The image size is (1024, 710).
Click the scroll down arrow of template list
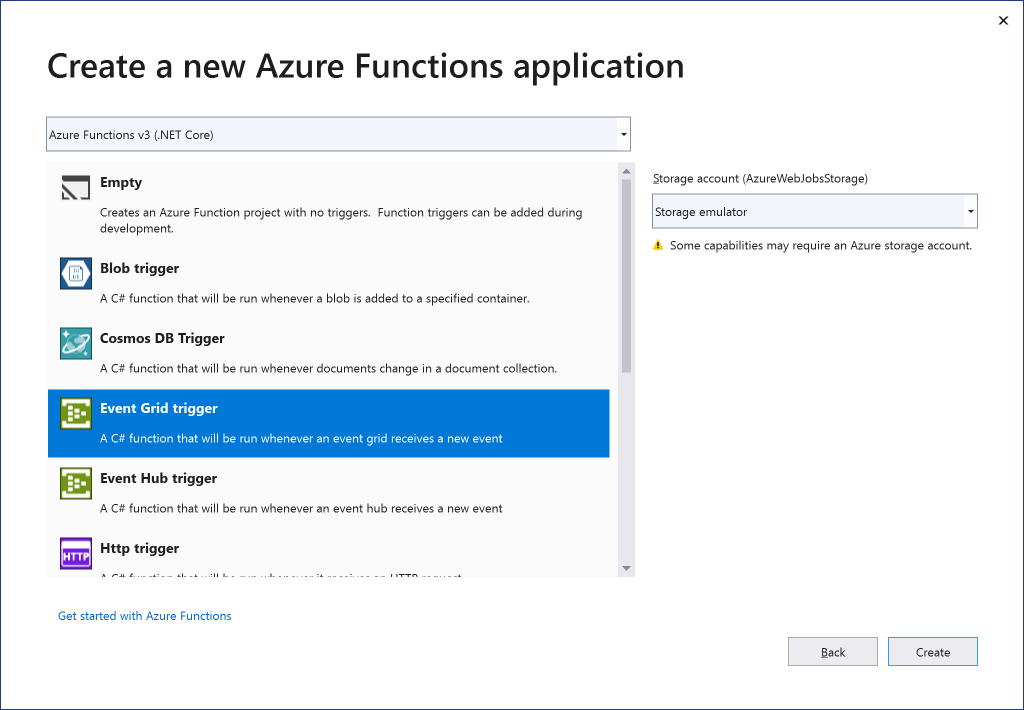click(x=626, y=568)
